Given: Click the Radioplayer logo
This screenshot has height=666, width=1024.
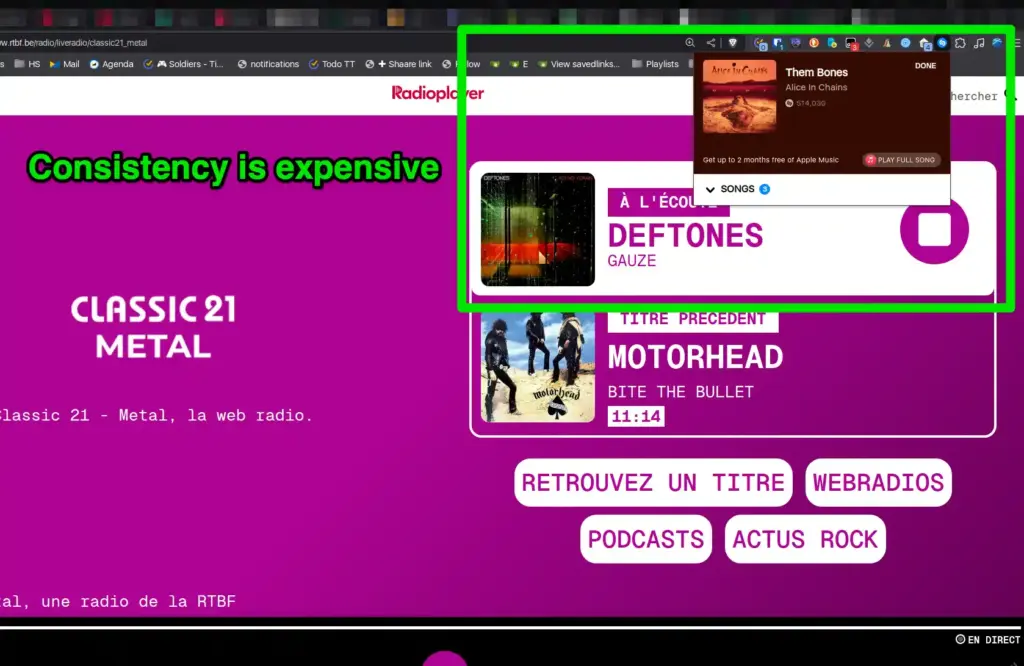Looking at the screenshot, I should pyautogui.click(x=438, y=93).
